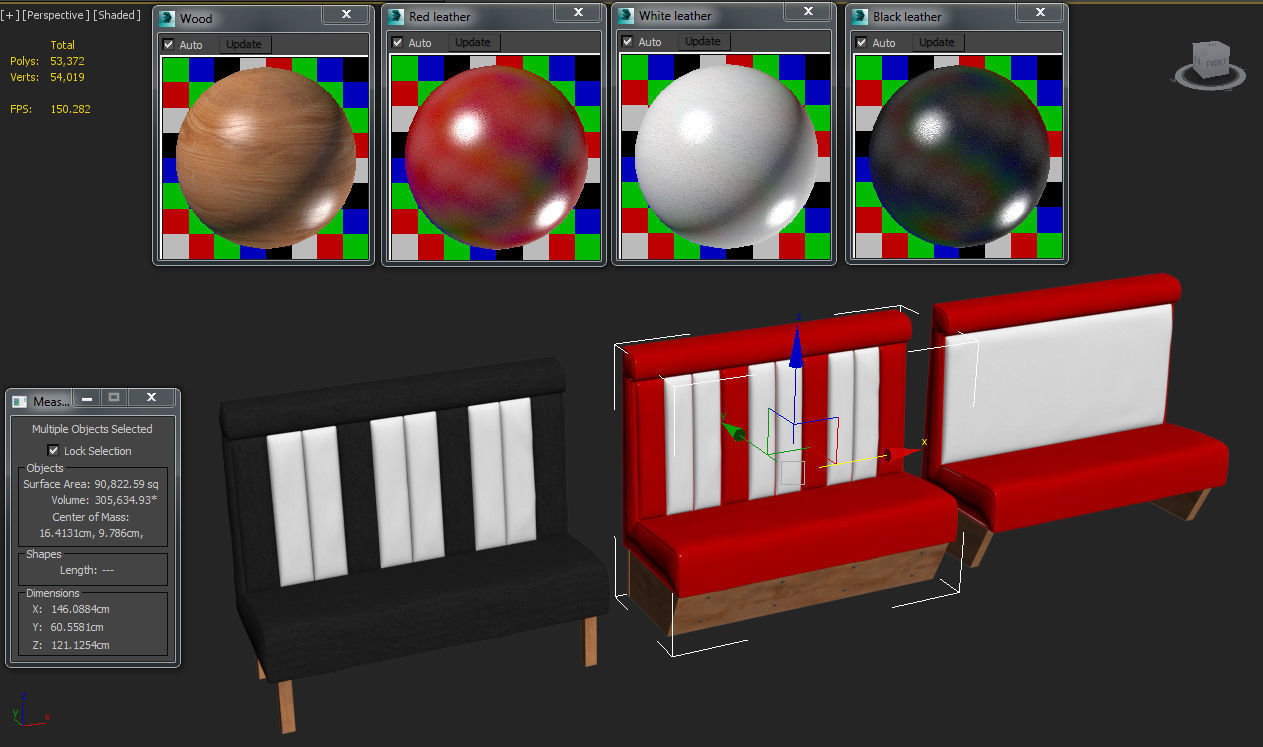Click the Polys count 53,372
The width and height of the screenshot is (1263, 747).
(x=67, y=61)
